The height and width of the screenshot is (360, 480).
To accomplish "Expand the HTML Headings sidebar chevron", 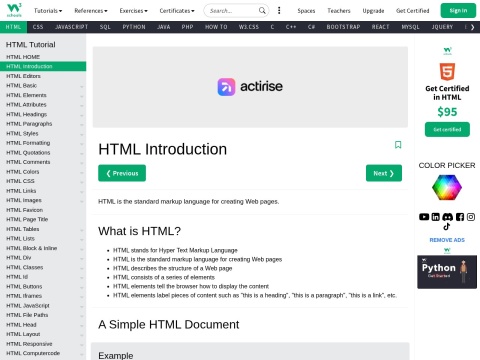I will (82, 115).
